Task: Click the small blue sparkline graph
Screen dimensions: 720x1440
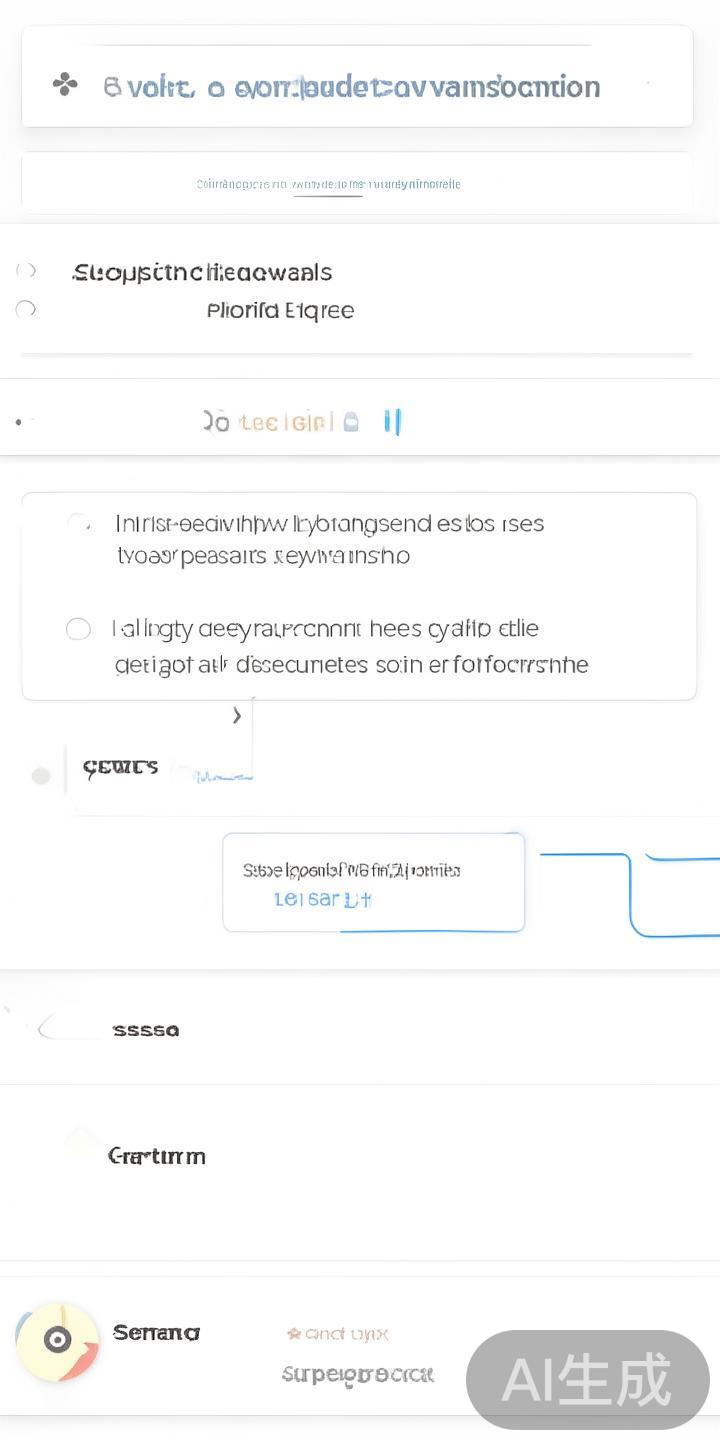Action: click(x=222, y=775)
